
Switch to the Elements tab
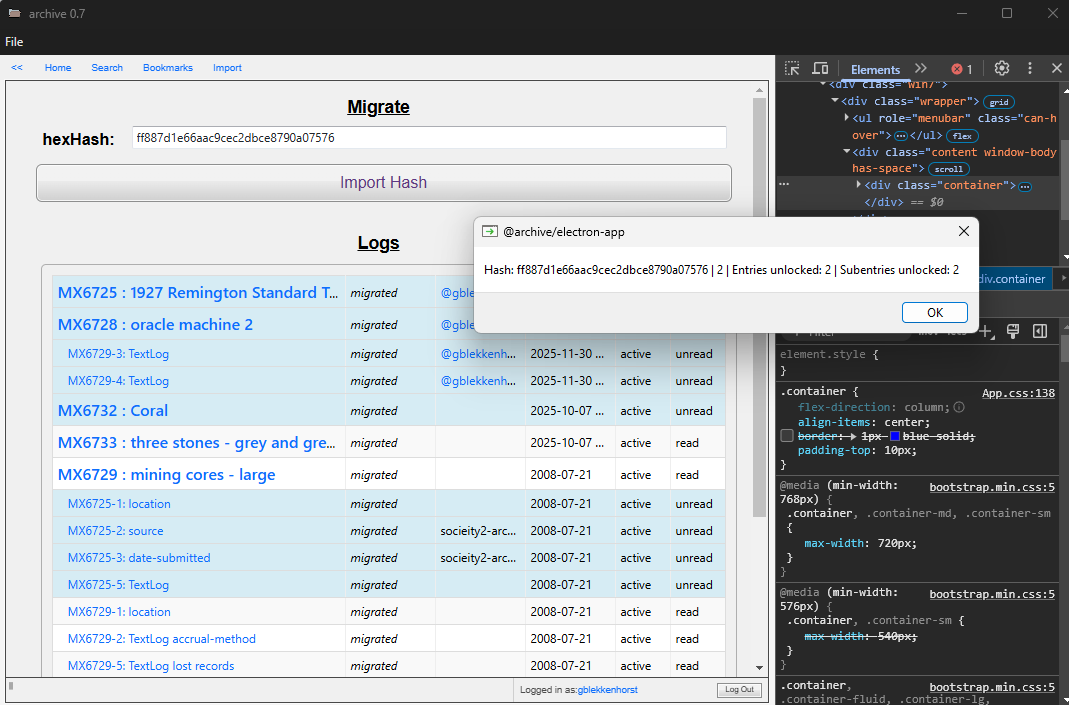(x=875, y=69)
